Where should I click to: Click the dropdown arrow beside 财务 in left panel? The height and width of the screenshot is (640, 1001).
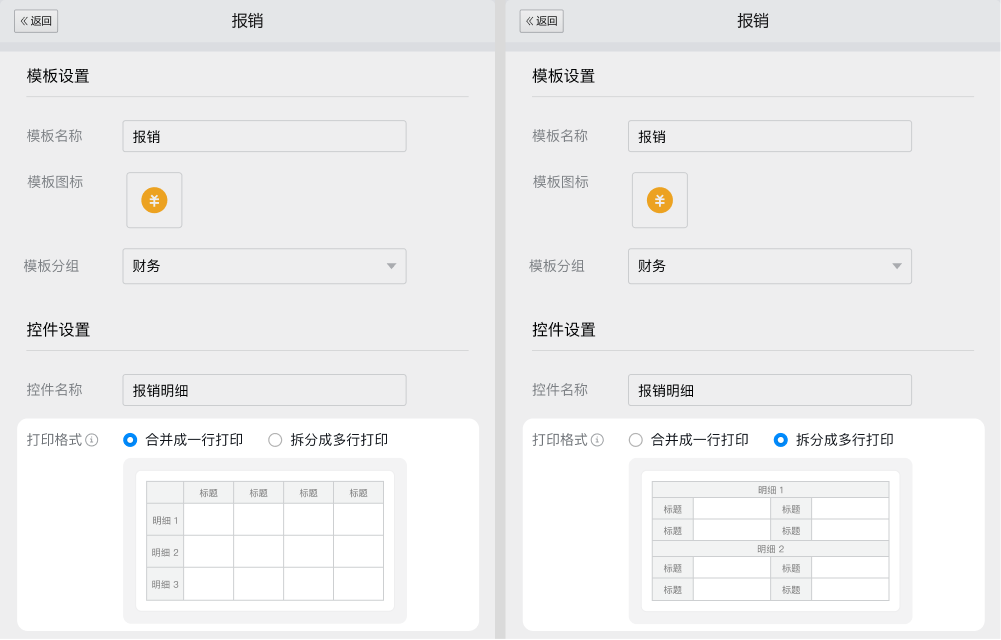393,266
